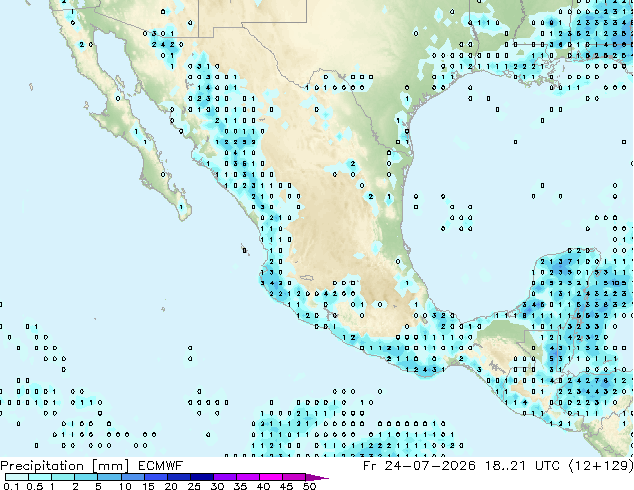
Task: Click the 'ECMWF' model label
Action: (x=160, y=466)
